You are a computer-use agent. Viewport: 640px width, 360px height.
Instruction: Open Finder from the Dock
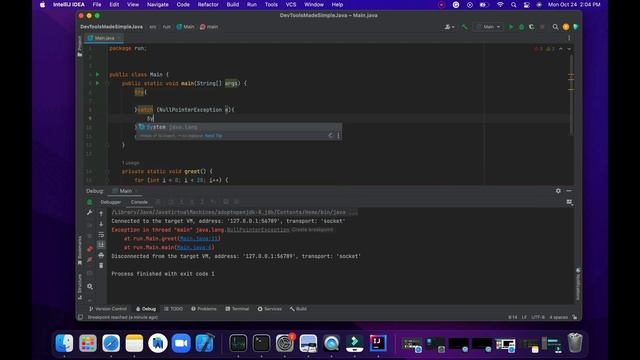[64, 343]
